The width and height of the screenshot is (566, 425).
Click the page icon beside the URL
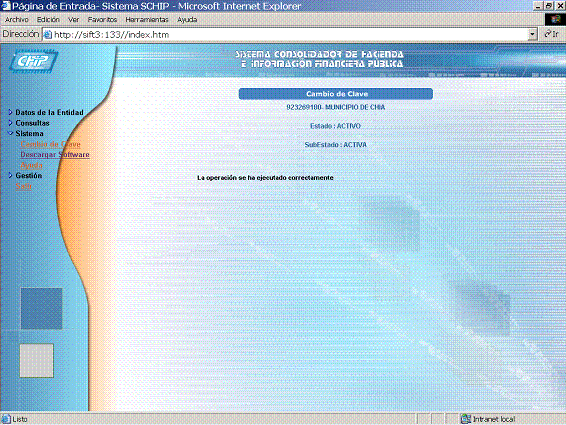click(48, 35)
